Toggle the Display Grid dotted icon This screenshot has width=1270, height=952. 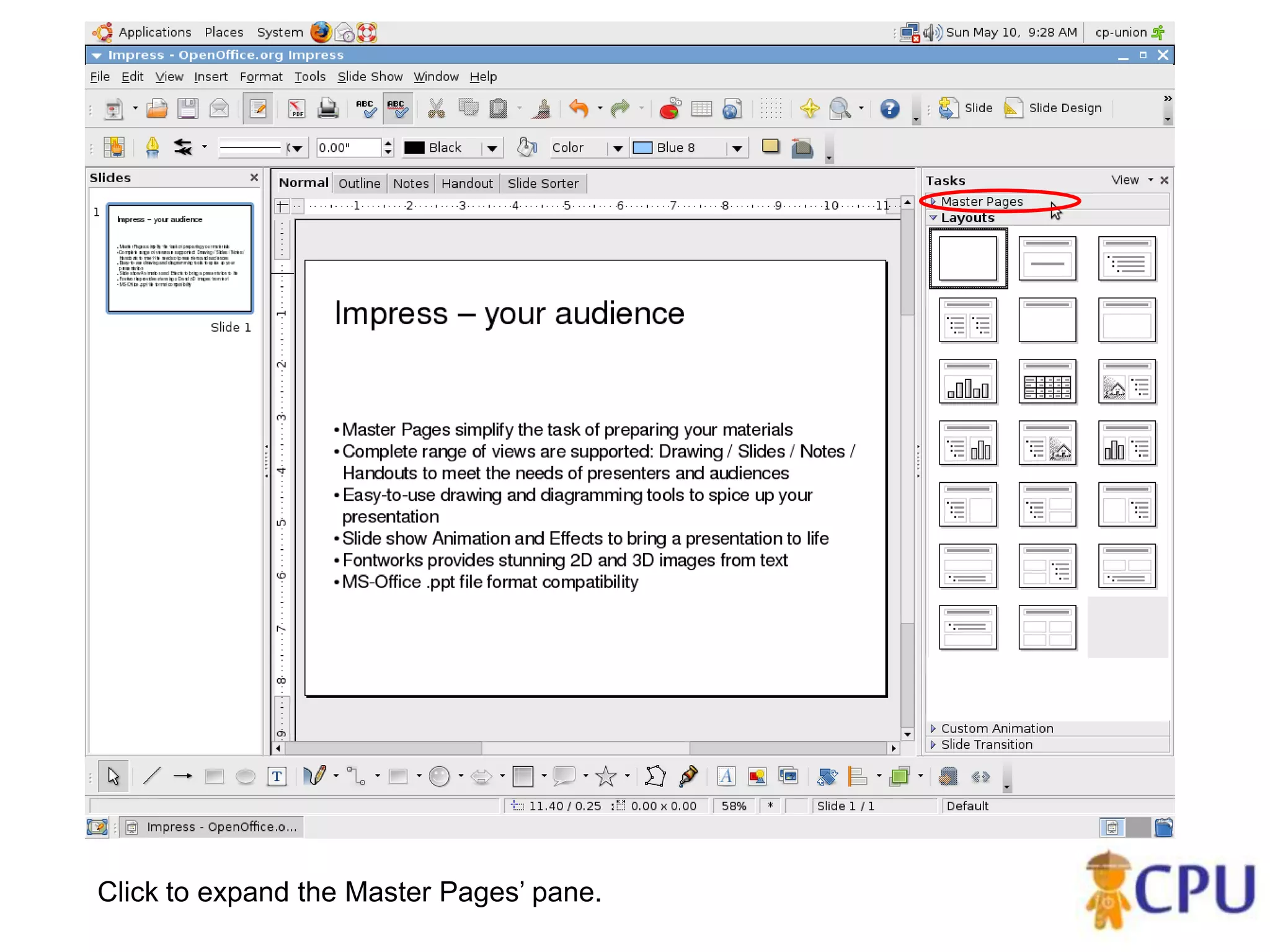click(x=771, y=109)
